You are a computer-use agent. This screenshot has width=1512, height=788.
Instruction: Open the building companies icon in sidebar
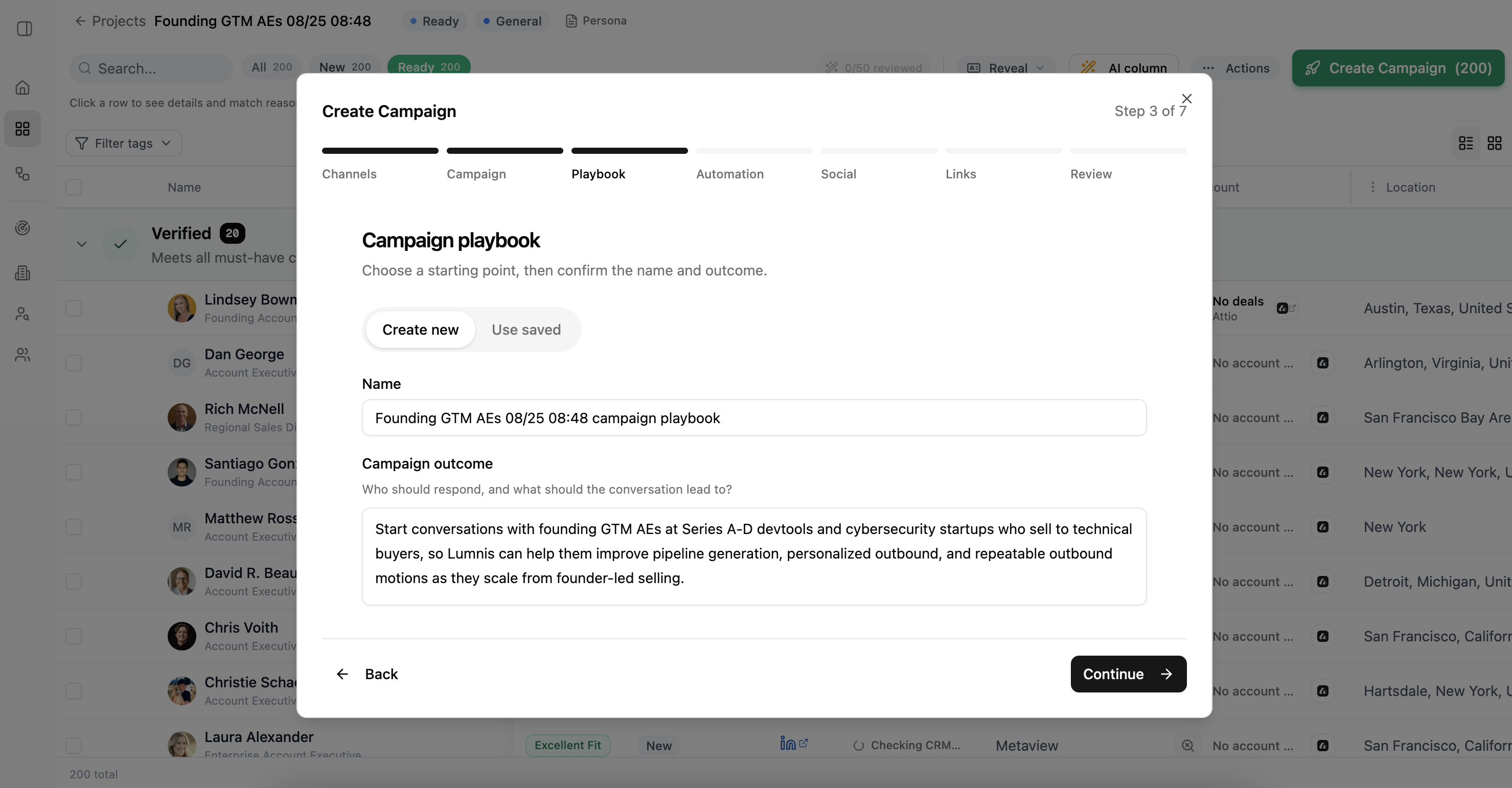tap(22, 273)
